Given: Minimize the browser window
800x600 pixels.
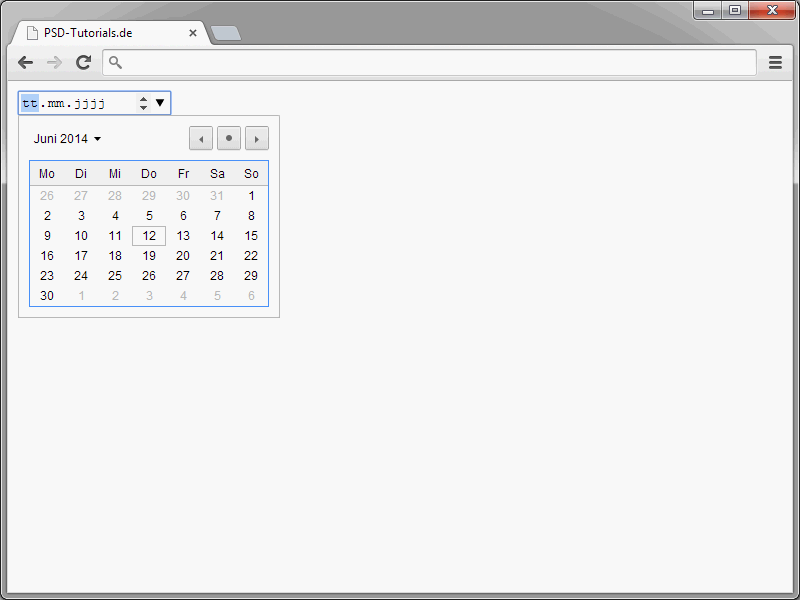Looking at the screenshot, I should point(708,10).
